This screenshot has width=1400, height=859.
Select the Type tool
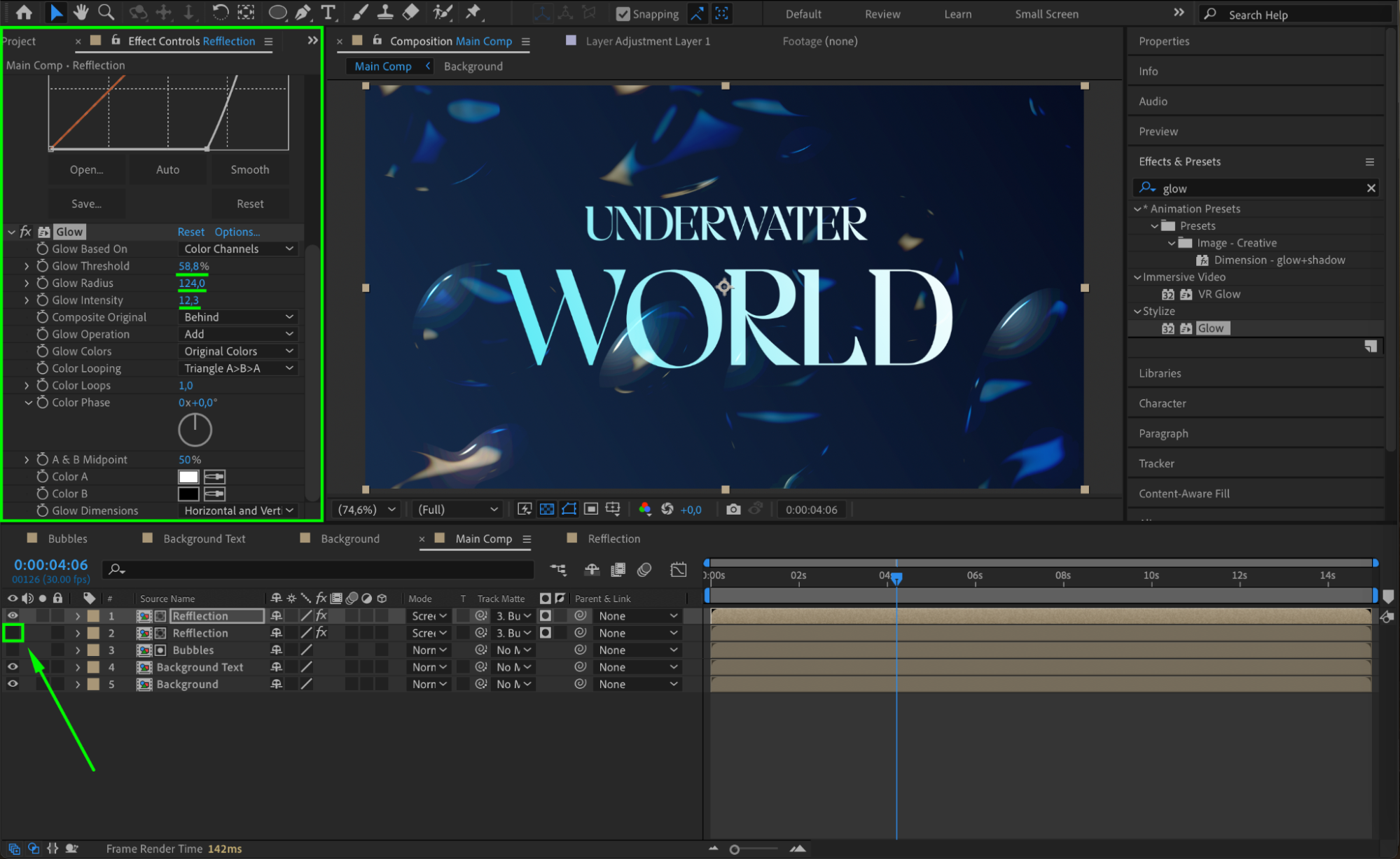click(328, 12)
